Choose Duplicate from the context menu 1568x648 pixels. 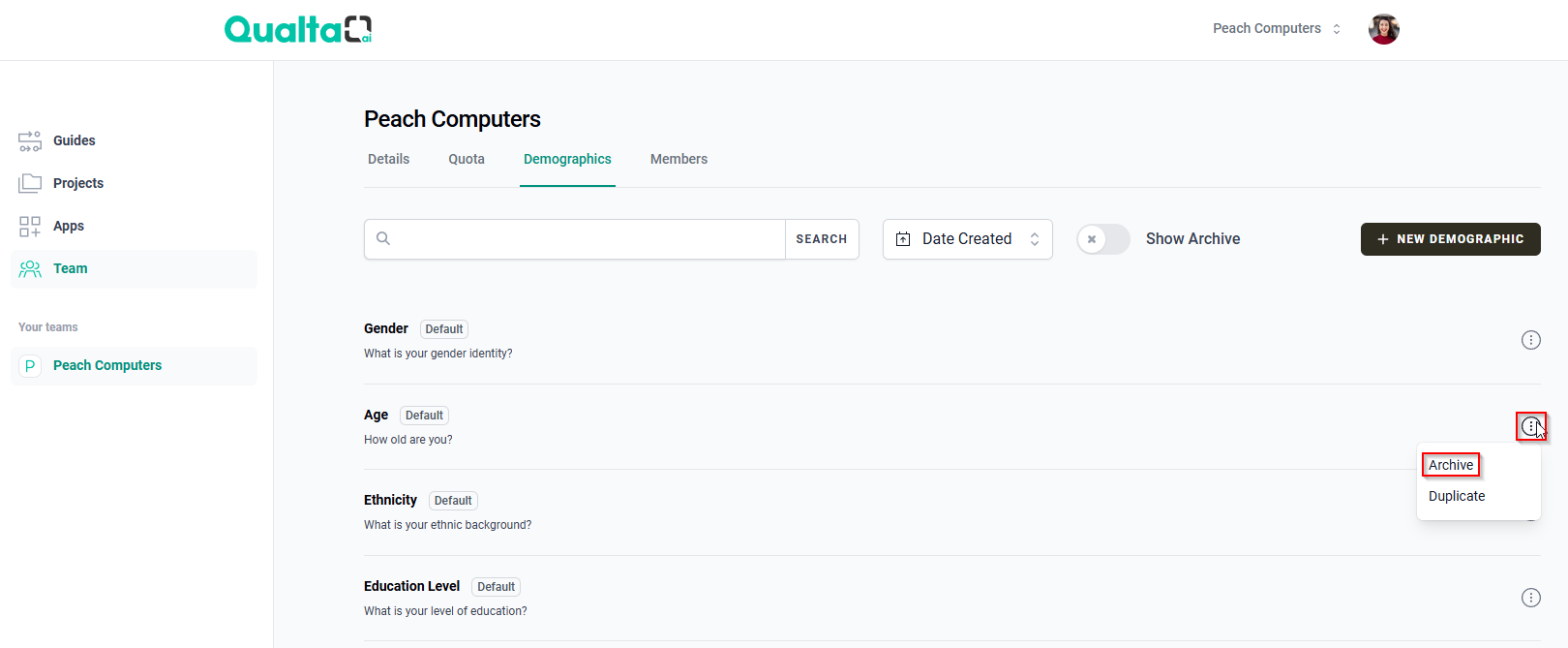[1457, 496]
